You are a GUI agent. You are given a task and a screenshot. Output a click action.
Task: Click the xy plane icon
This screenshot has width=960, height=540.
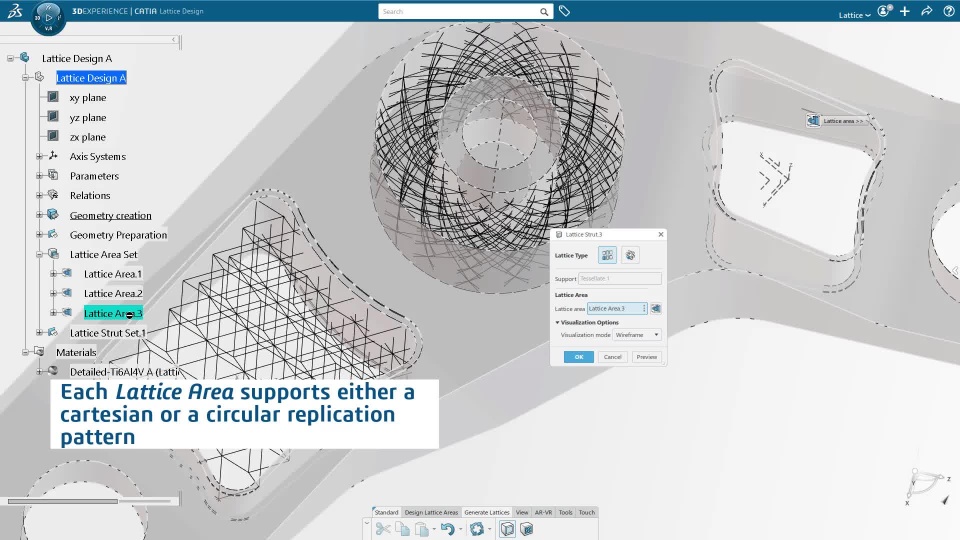(x=53, y=97)
